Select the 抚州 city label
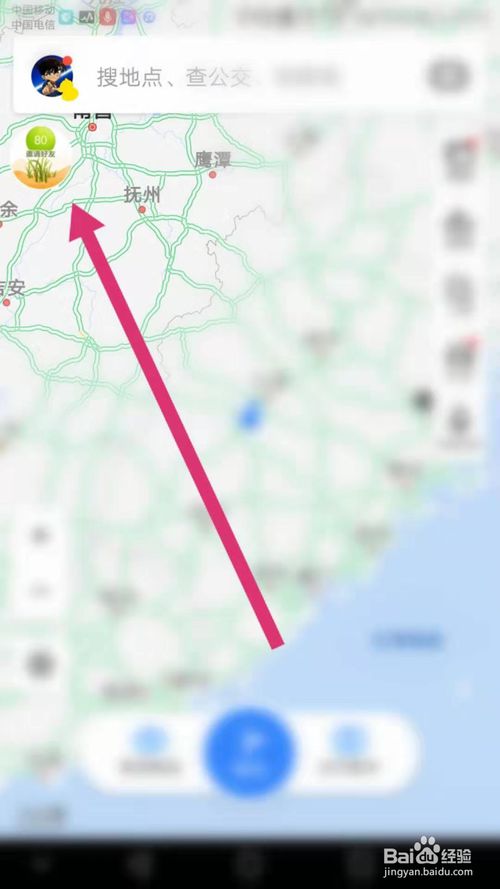Screen dimensions: 500x889 (142, 195)
